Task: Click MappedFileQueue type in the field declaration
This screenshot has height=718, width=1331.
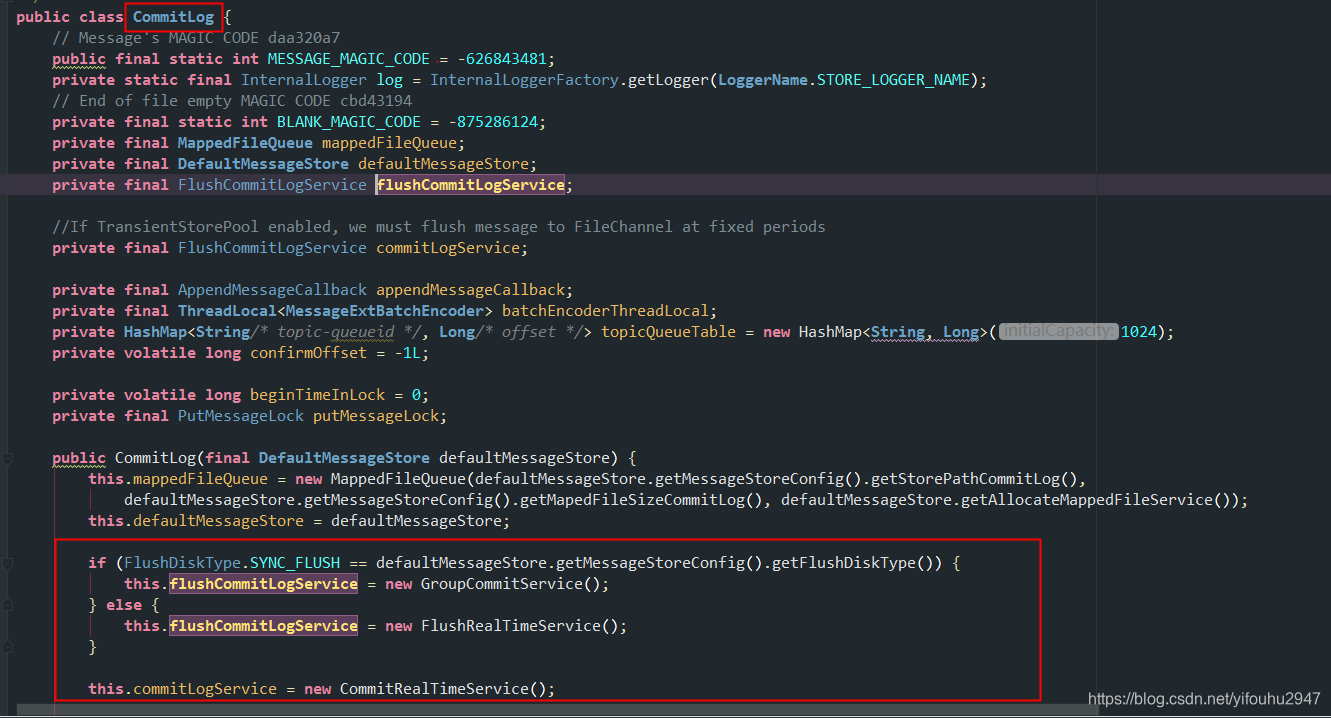Action: tap(245, 143)
